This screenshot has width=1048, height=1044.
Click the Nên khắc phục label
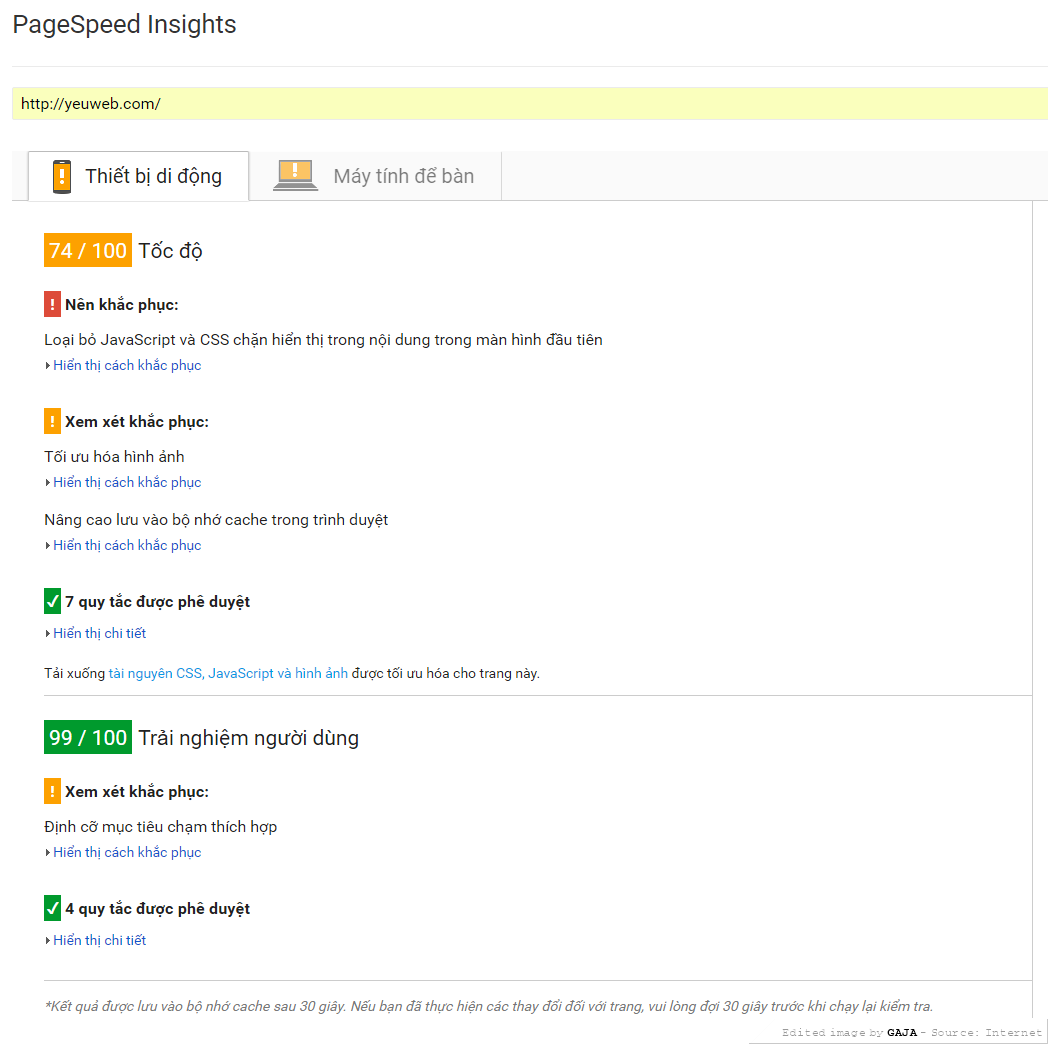tap(122, 305)
